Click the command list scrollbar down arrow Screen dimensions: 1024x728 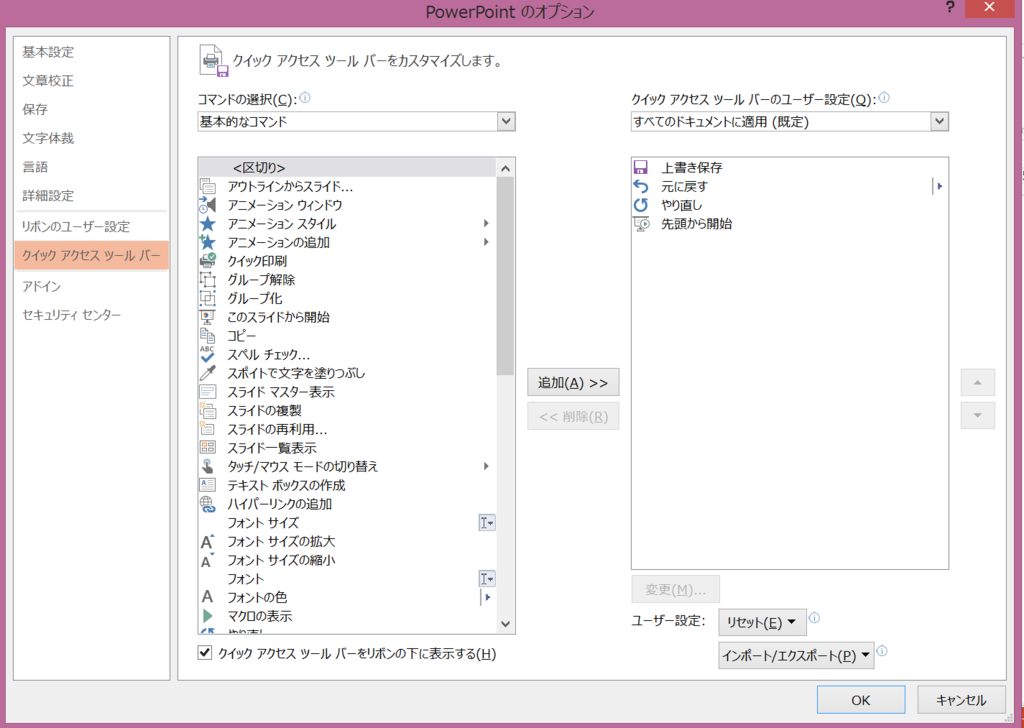coord(506,625)
